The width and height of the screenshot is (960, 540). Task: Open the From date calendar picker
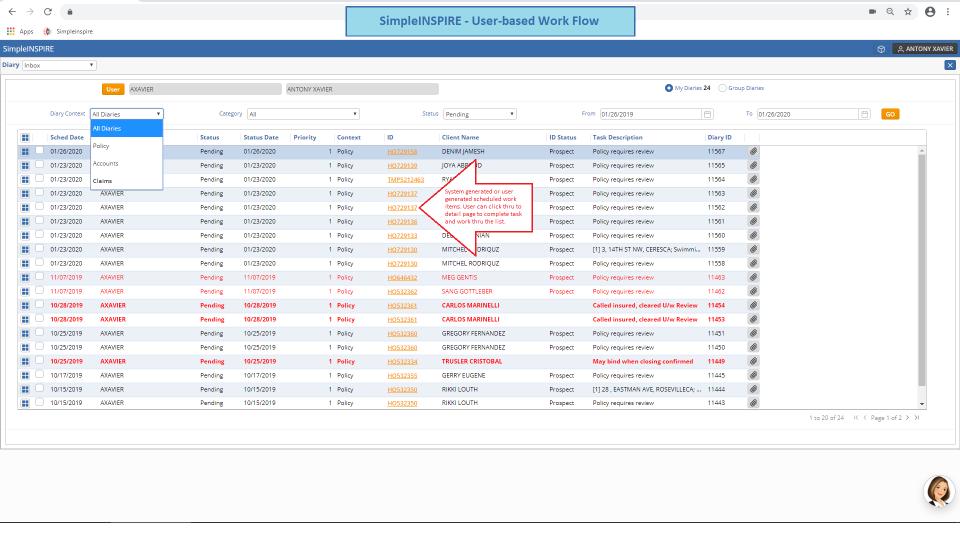point(708,114)
